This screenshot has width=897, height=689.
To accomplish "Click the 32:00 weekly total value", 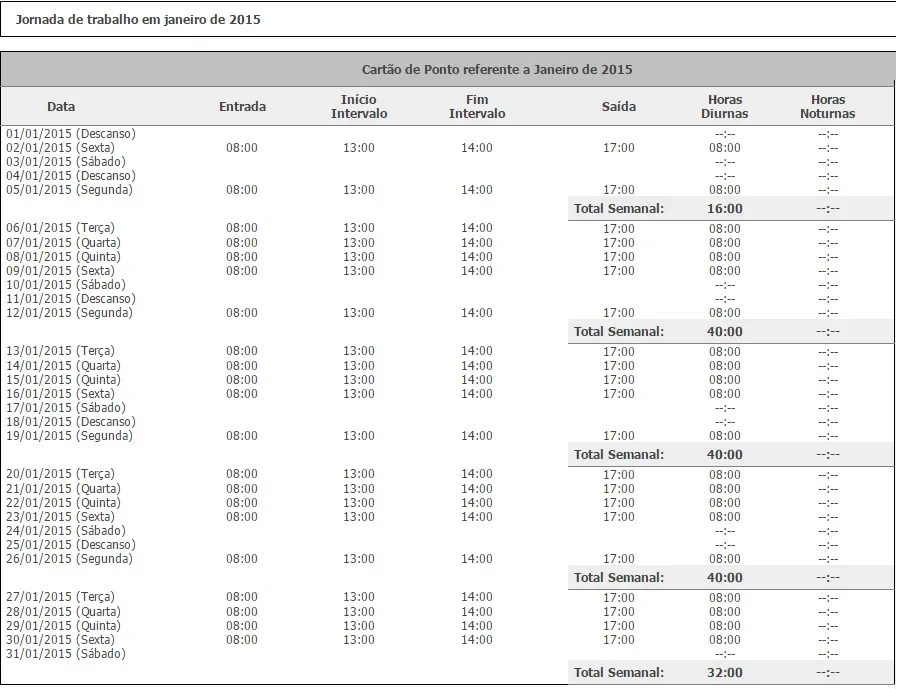I will [725, 674].
